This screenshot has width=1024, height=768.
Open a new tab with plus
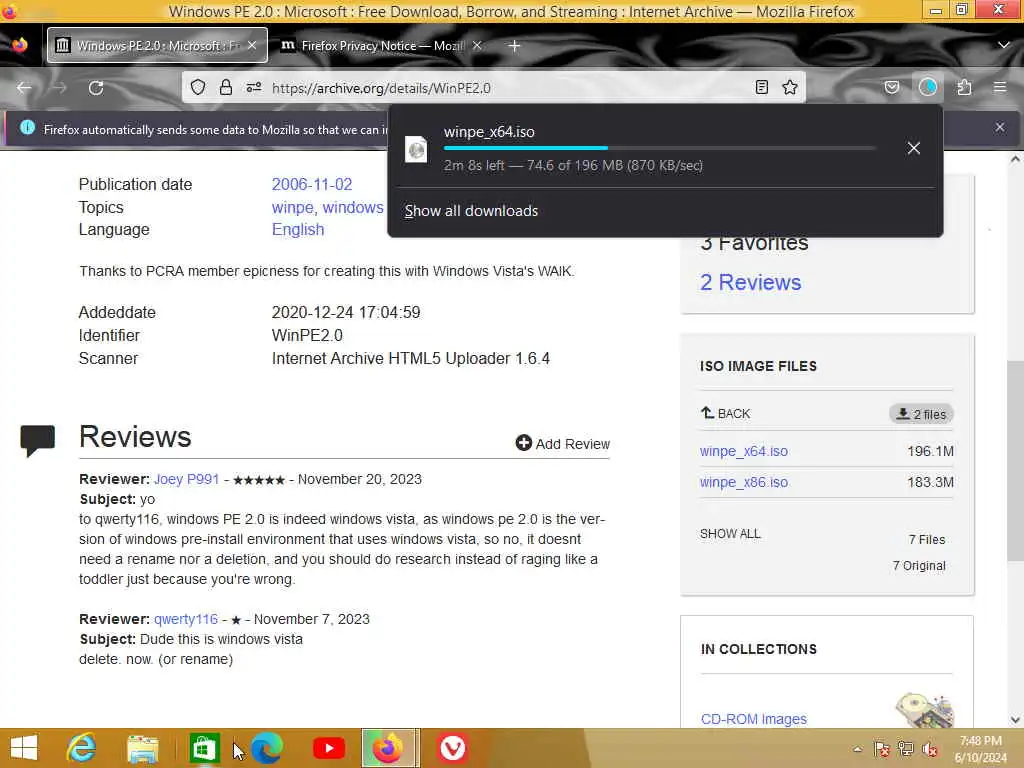(x=514, y=46)
